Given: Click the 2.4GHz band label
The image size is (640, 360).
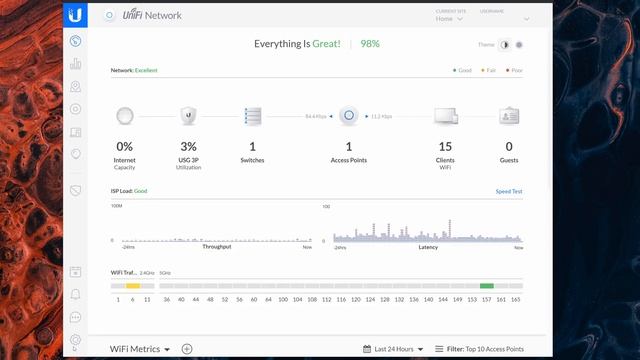Looking at the screenshot, I should (x=147, y=273).
